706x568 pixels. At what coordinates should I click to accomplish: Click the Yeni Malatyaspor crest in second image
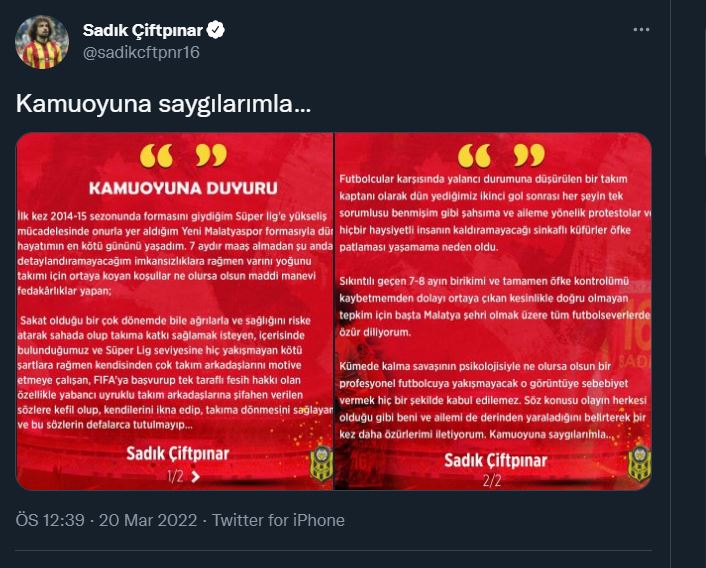639,463
